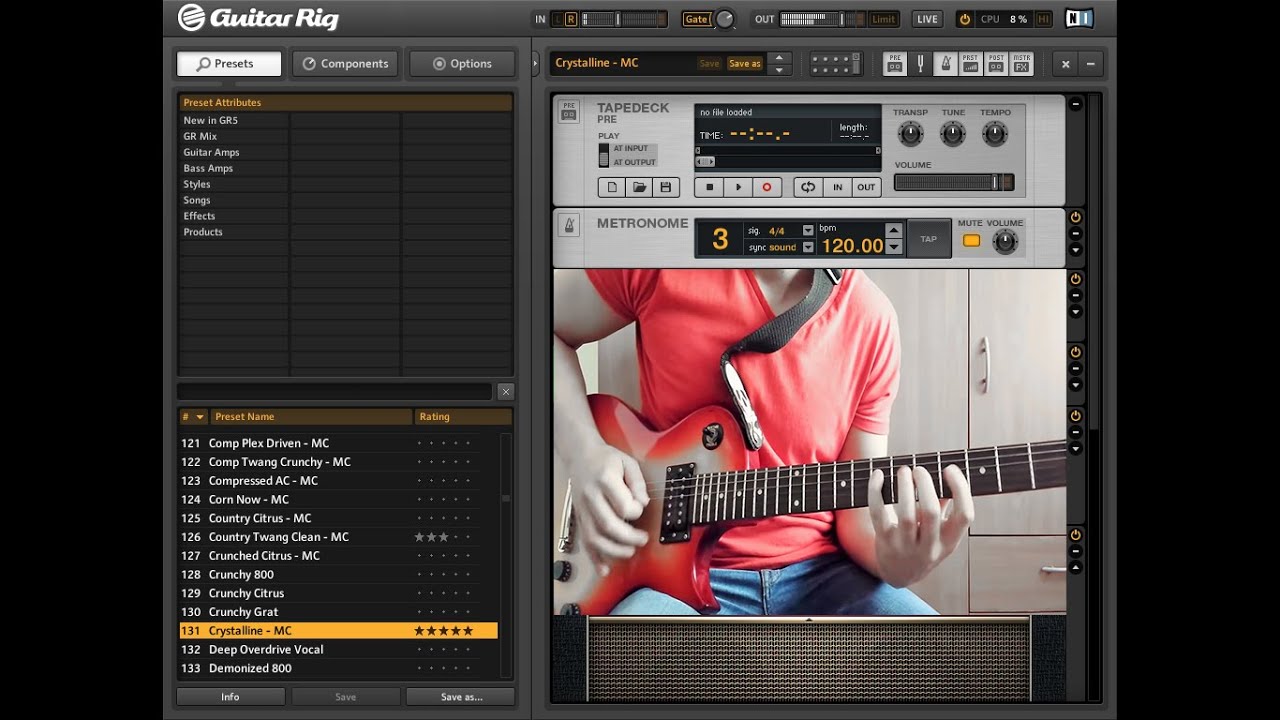This screenshot has width=1280, height=720.
Task: Click the NI logo
Action: click(1079, 19)
